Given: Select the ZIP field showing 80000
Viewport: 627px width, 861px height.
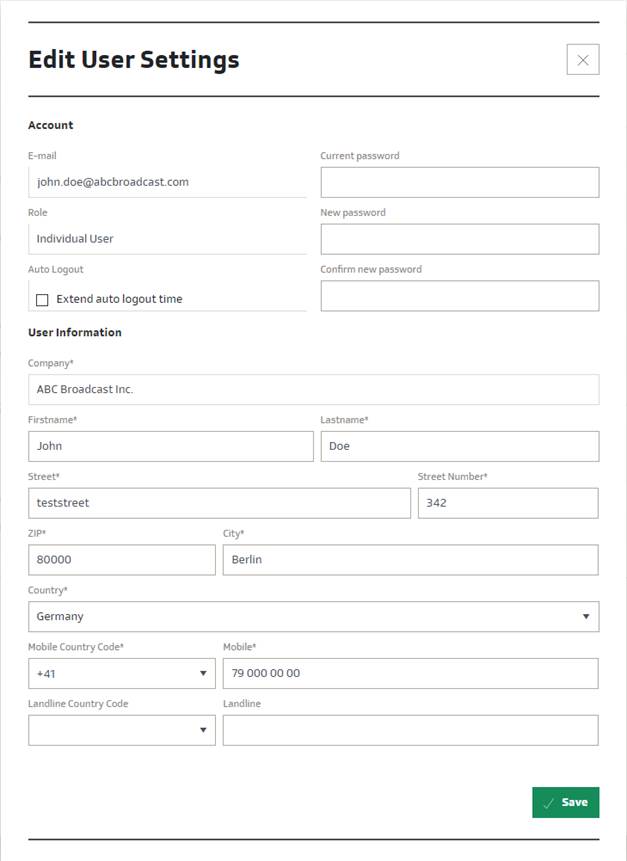Looking at the screenshot, I should click(122, 560).
